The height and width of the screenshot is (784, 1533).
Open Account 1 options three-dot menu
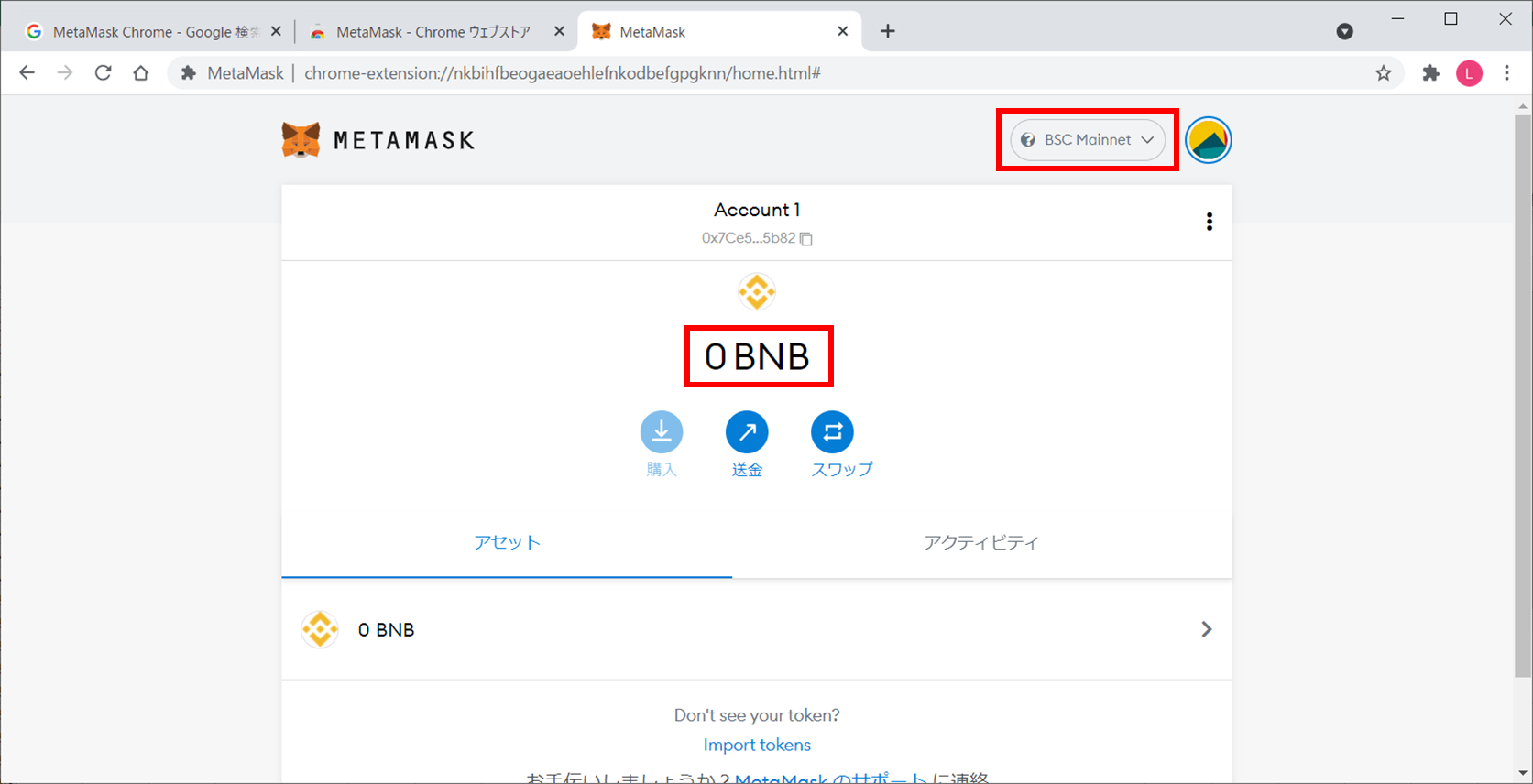tap(1210, 222)
